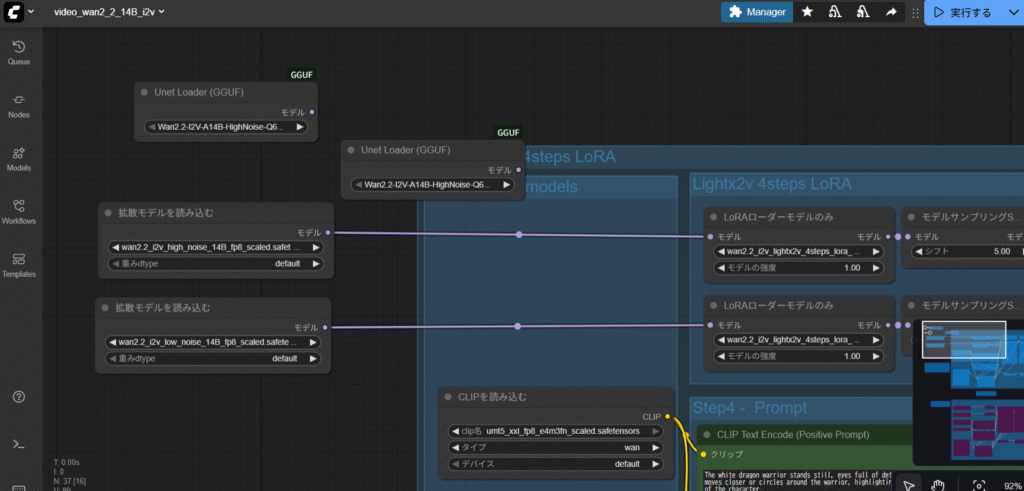
Task: Next value arrow on low_noise_14B_fp8 model field
Action: pyautogui.click(x=313, y=342)
